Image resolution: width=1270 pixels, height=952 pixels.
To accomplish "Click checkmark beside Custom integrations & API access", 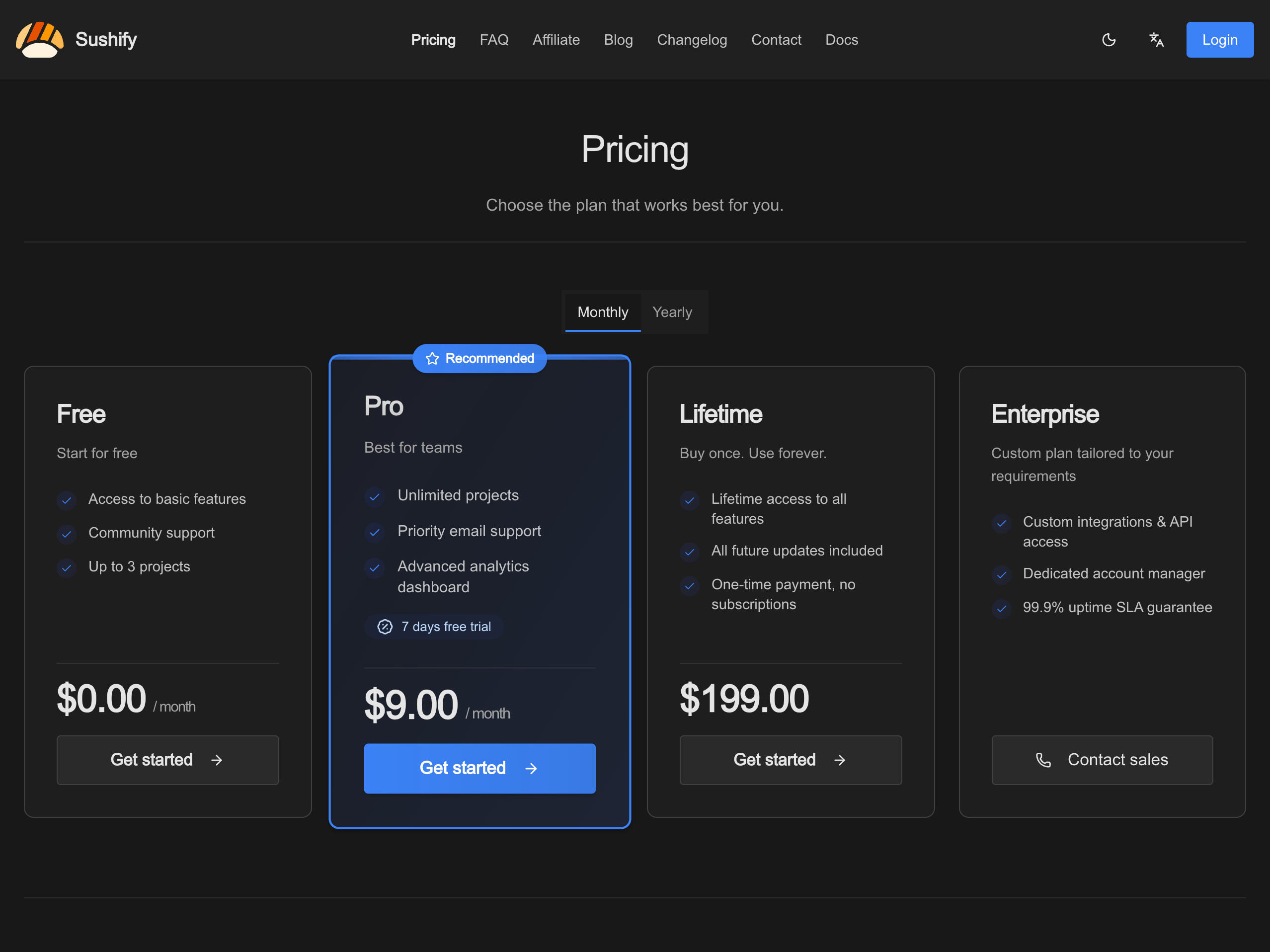I will (1001, 523).
